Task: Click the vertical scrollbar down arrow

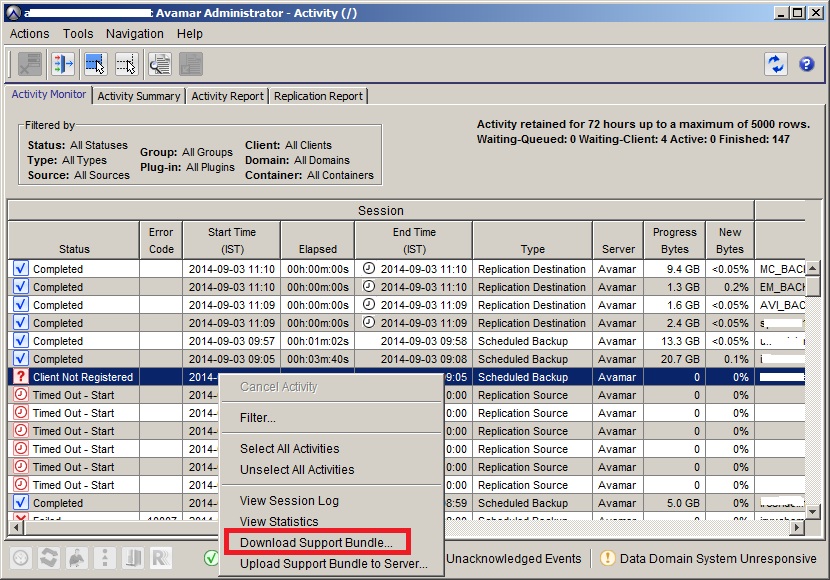Action: point(813,512)
